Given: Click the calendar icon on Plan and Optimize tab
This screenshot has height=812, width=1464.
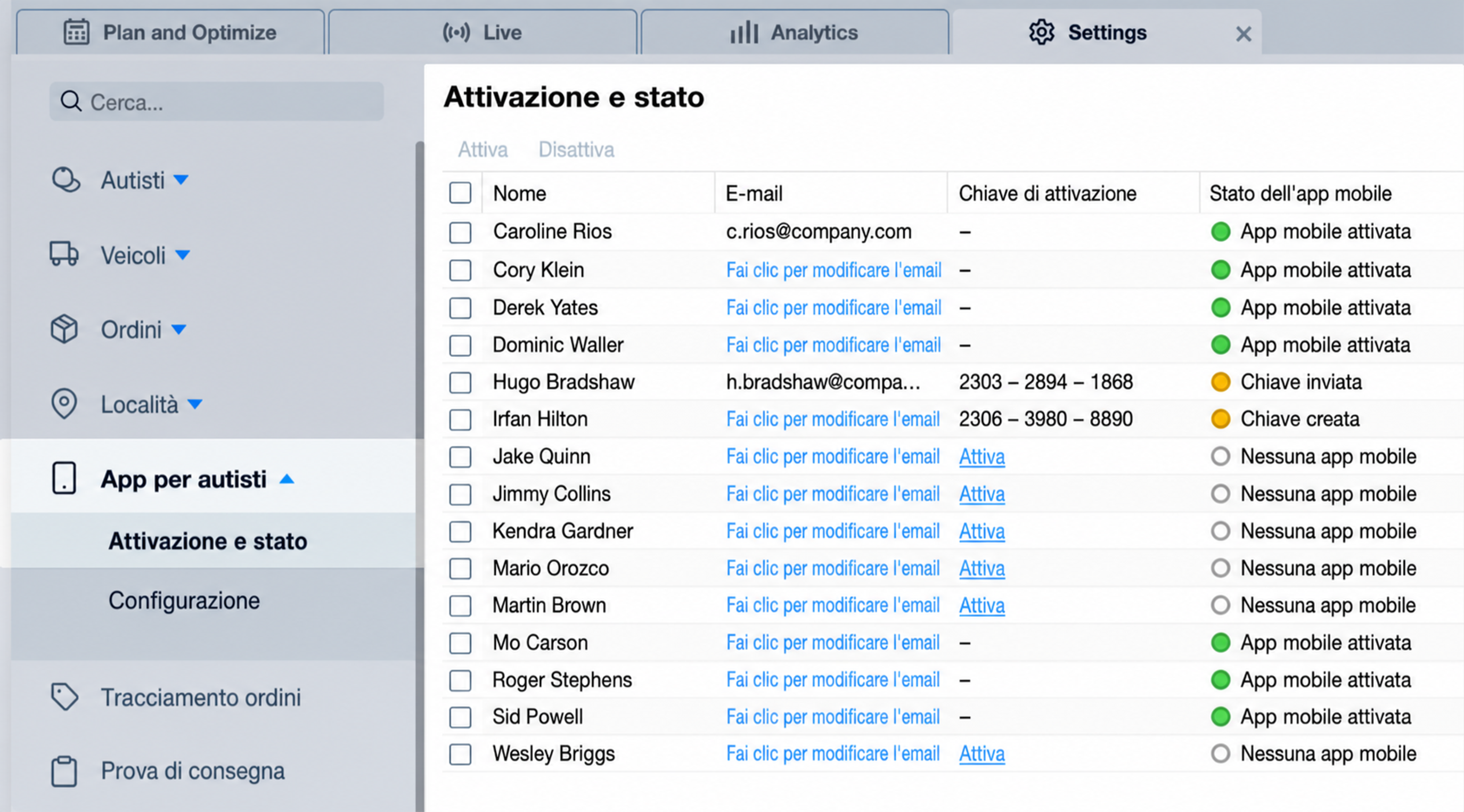Looking at the screenshot, I should pos(76,32).
